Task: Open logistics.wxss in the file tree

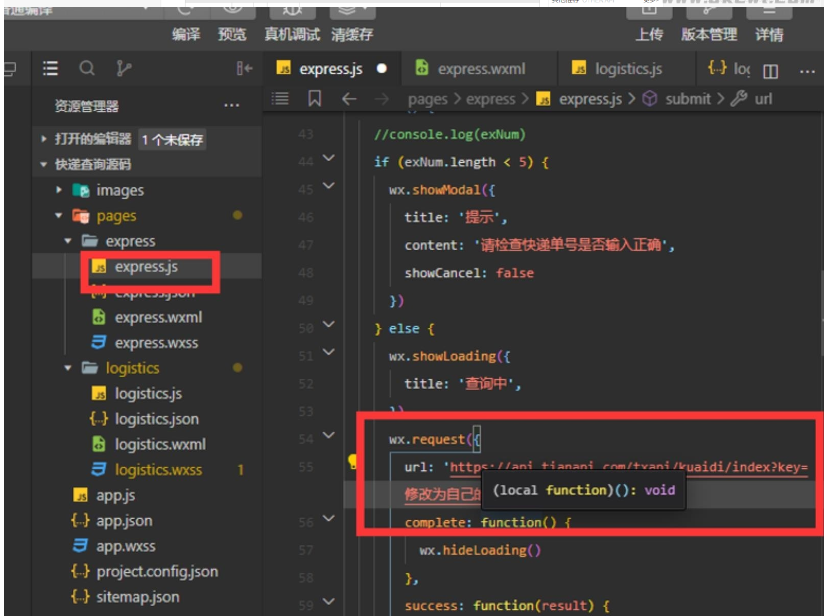Action: [158, 470]
